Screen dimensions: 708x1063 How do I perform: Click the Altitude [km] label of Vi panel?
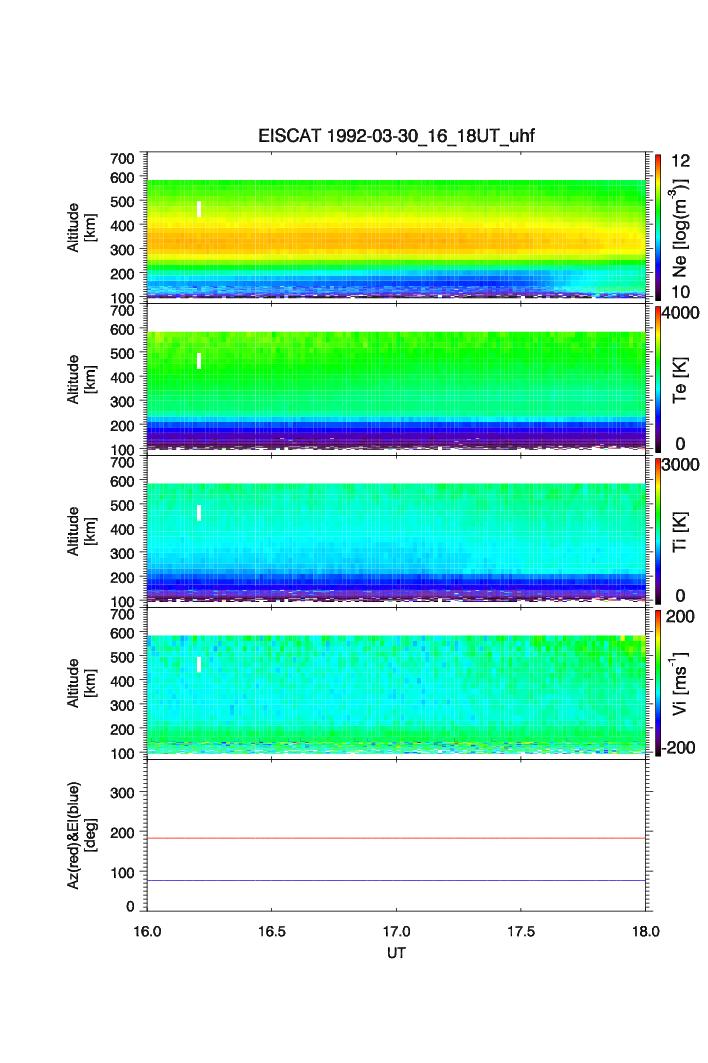pos(81,683)
